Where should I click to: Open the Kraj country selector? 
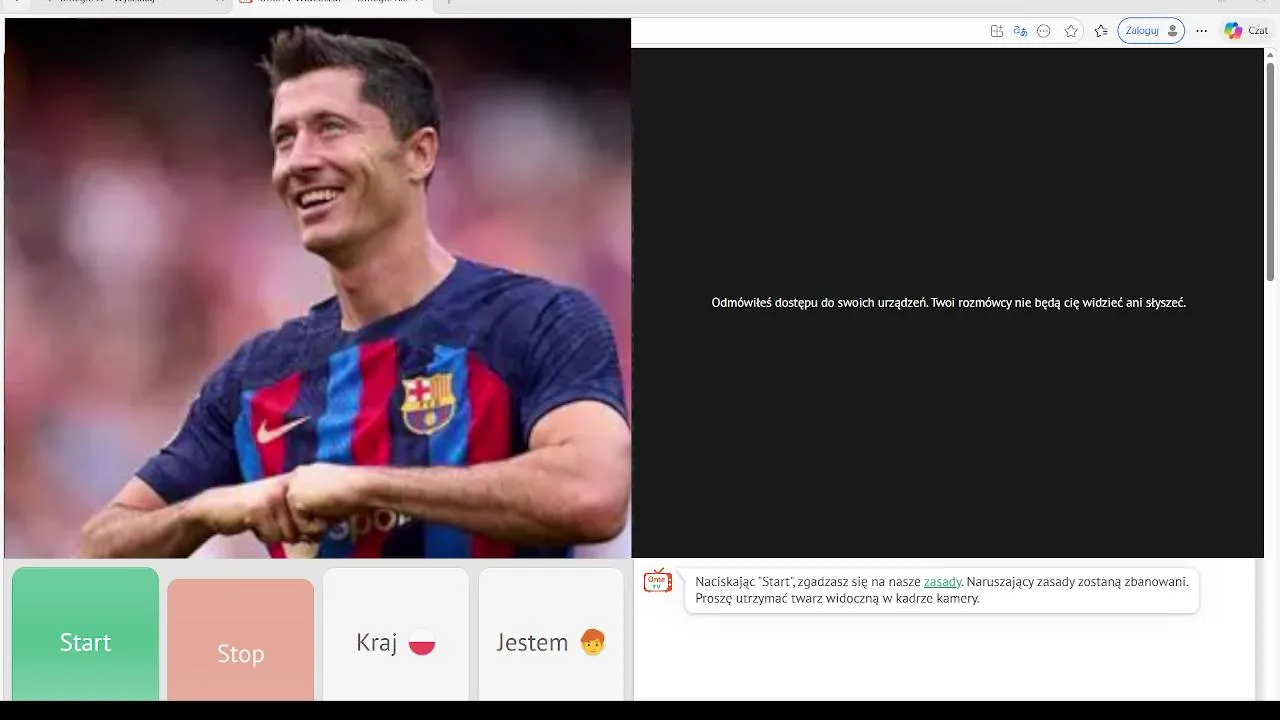coord(396,634)
